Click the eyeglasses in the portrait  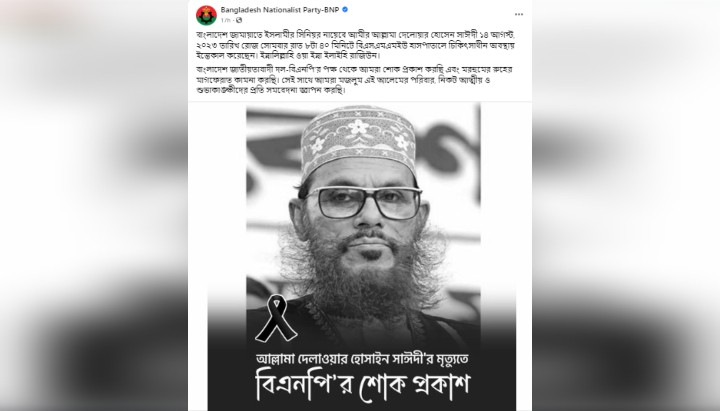tap(363, 202)
